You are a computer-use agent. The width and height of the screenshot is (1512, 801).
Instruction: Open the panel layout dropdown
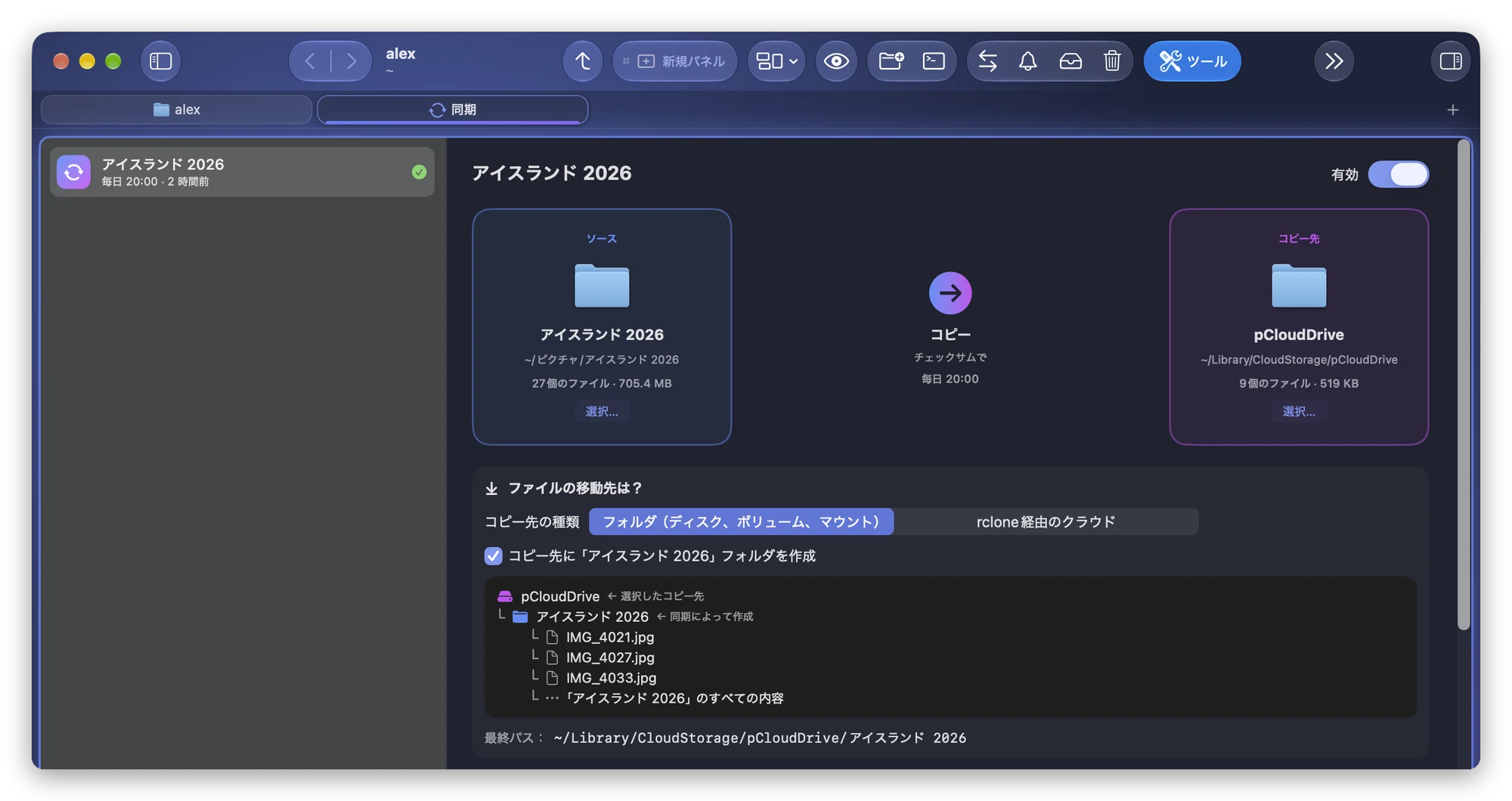(x=776, y=61)
